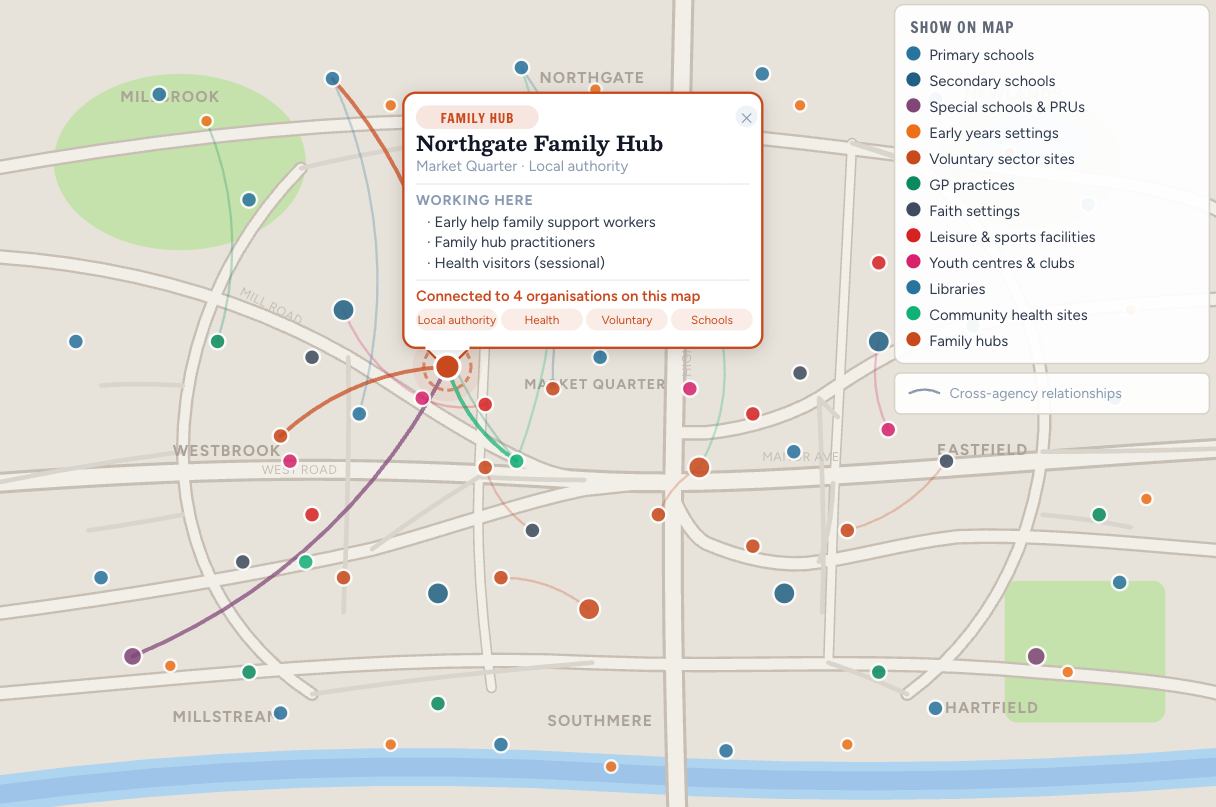Click orange marker beside Market Quarter label

pyautogui.click(x=553, y=388)
